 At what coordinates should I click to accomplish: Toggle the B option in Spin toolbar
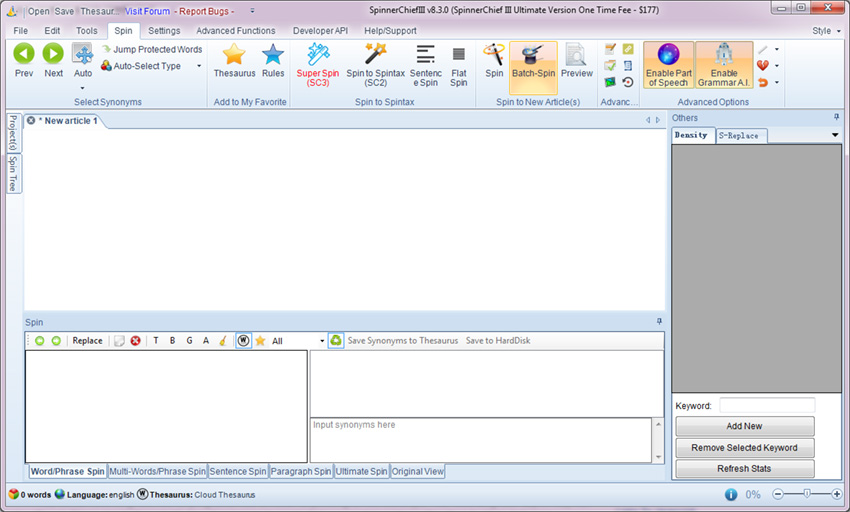coord(172,341)
